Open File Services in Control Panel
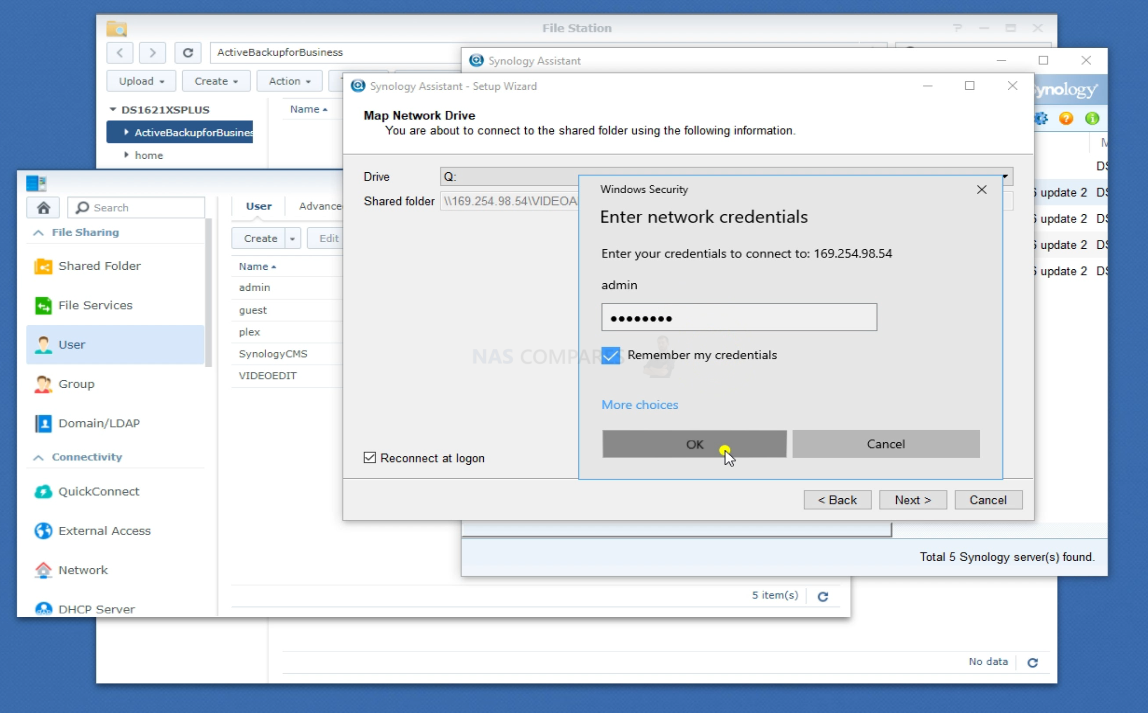The image size is (1148, 713). [116, 305]
